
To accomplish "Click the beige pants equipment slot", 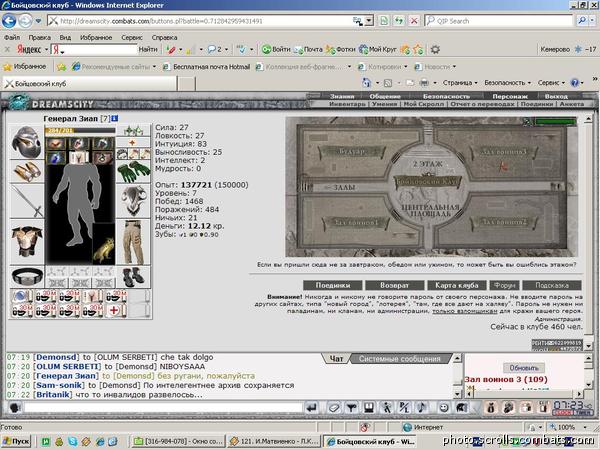I will point(134,242).
